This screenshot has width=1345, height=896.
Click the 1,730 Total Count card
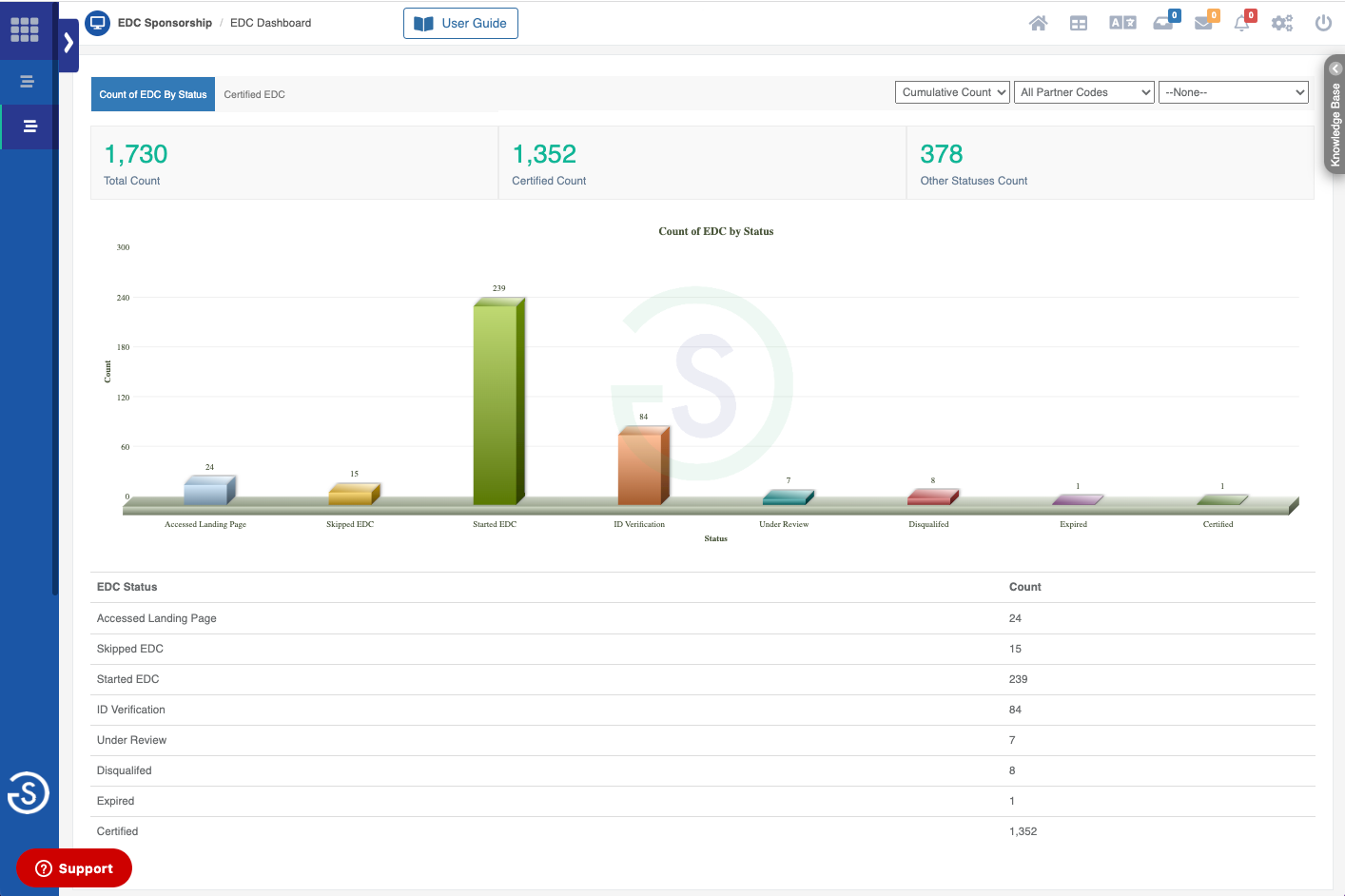(294, 163)
